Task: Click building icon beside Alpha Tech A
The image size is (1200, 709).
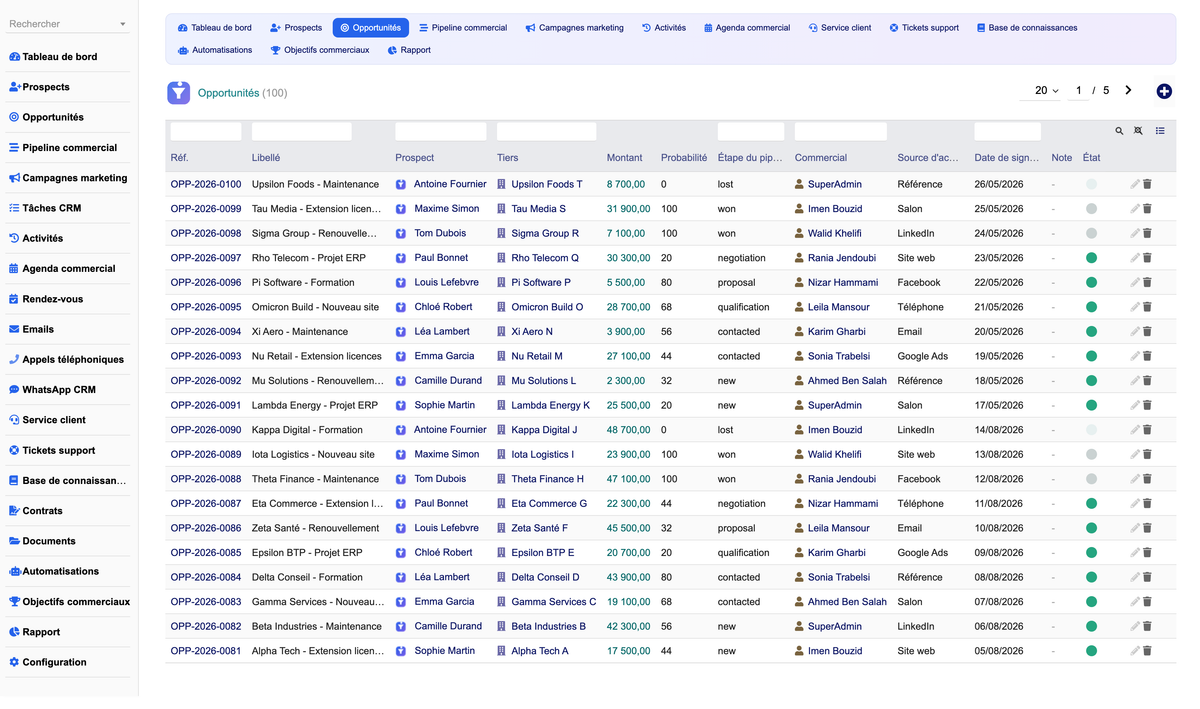Action: pyautogui.click(x=502, y=651)
